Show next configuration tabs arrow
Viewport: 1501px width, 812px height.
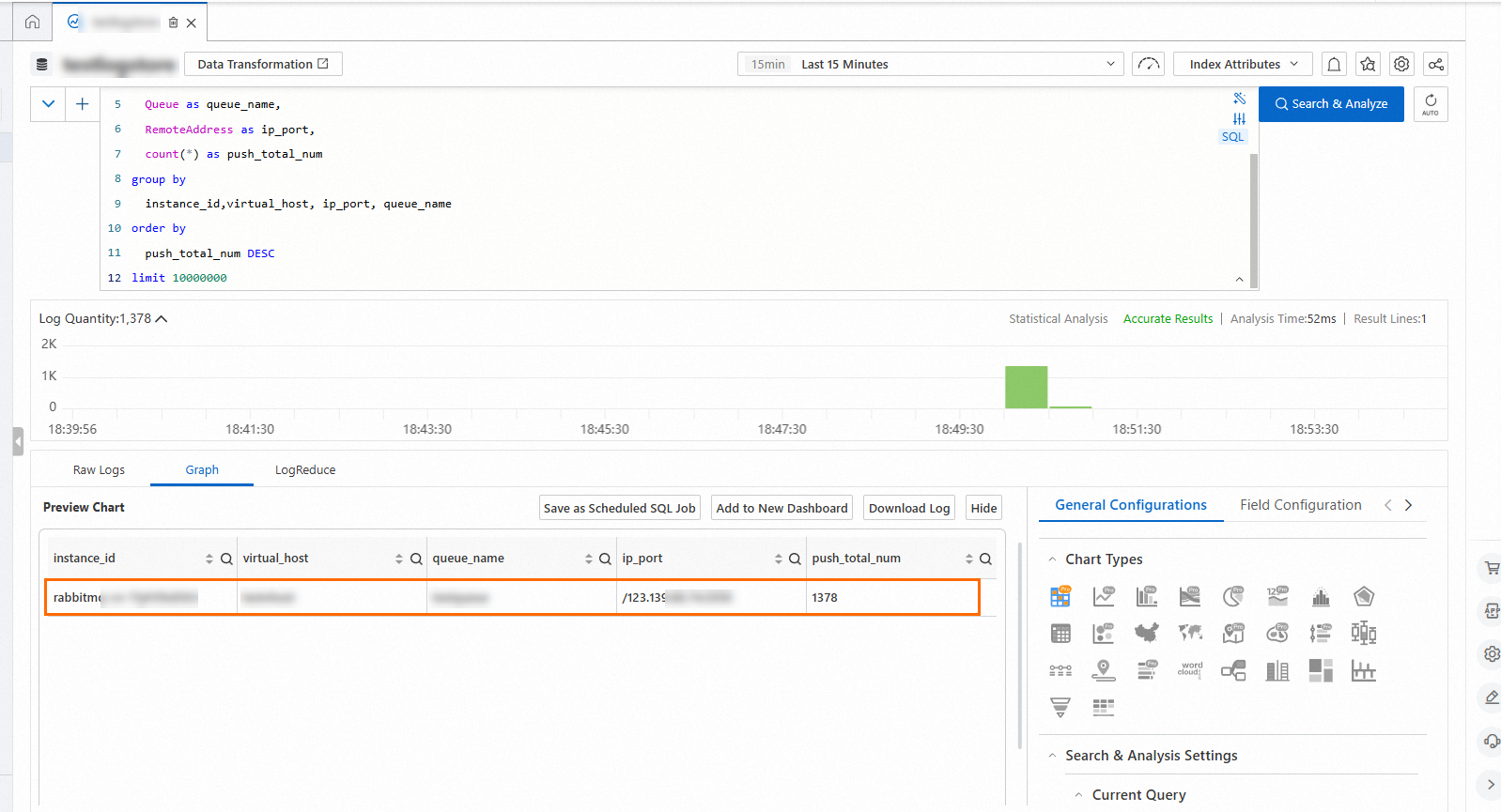point(1408,505)
